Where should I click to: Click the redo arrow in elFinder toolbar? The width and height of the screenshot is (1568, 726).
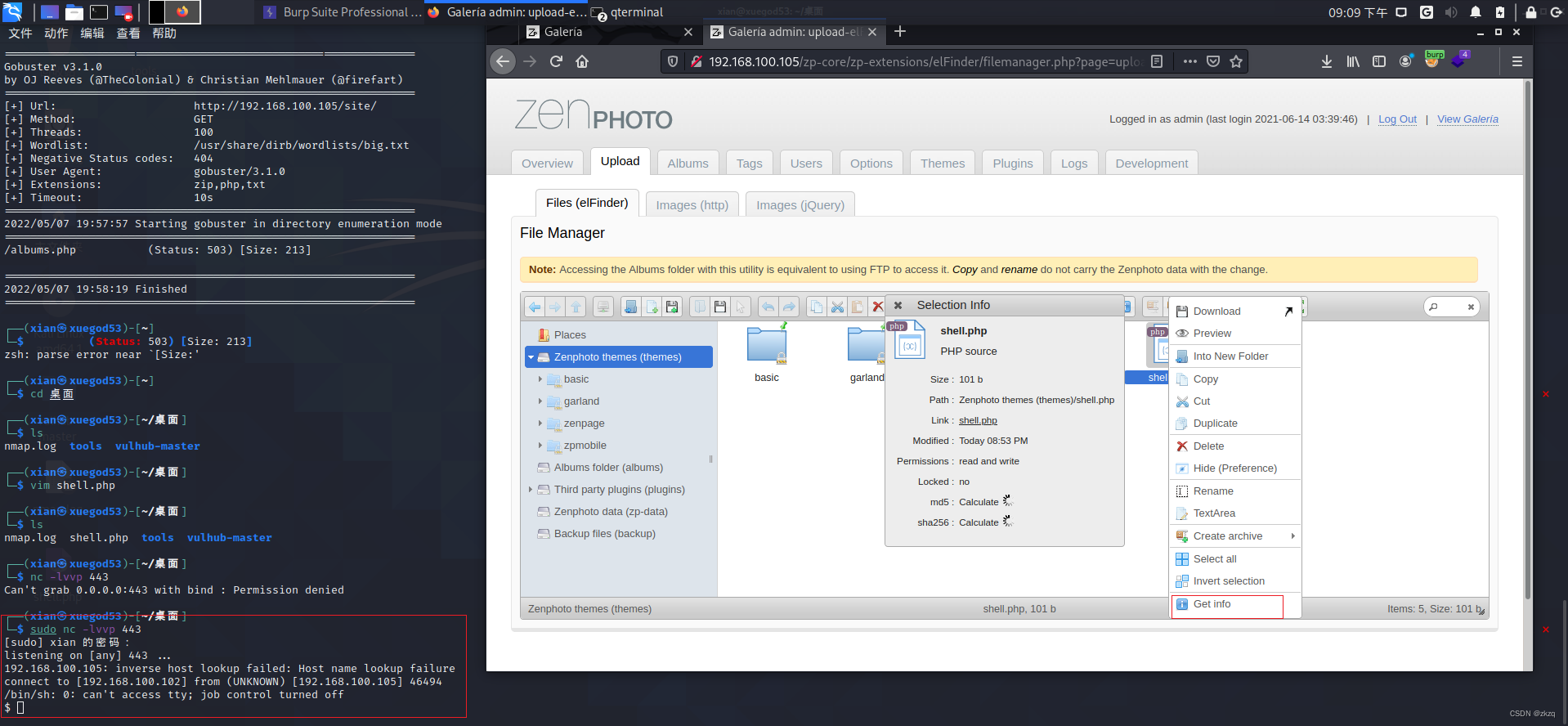coord(789,307)
